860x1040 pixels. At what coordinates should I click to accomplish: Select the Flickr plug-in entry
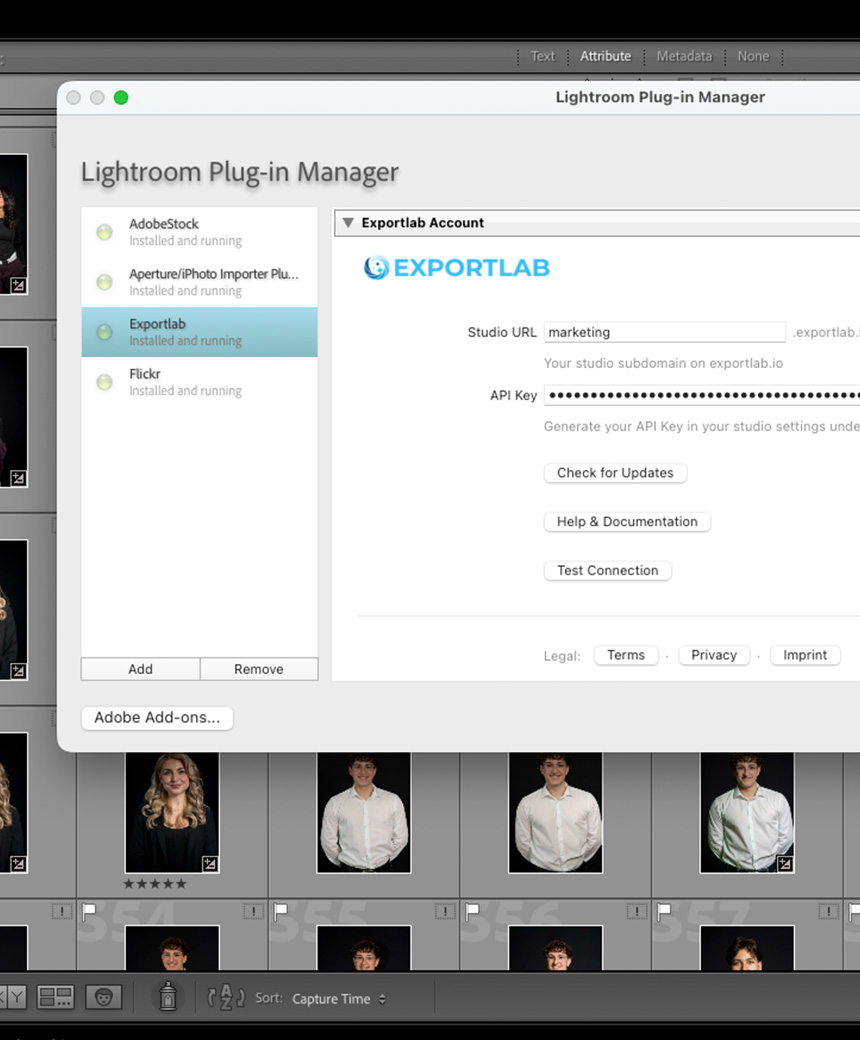click(199, 382)
